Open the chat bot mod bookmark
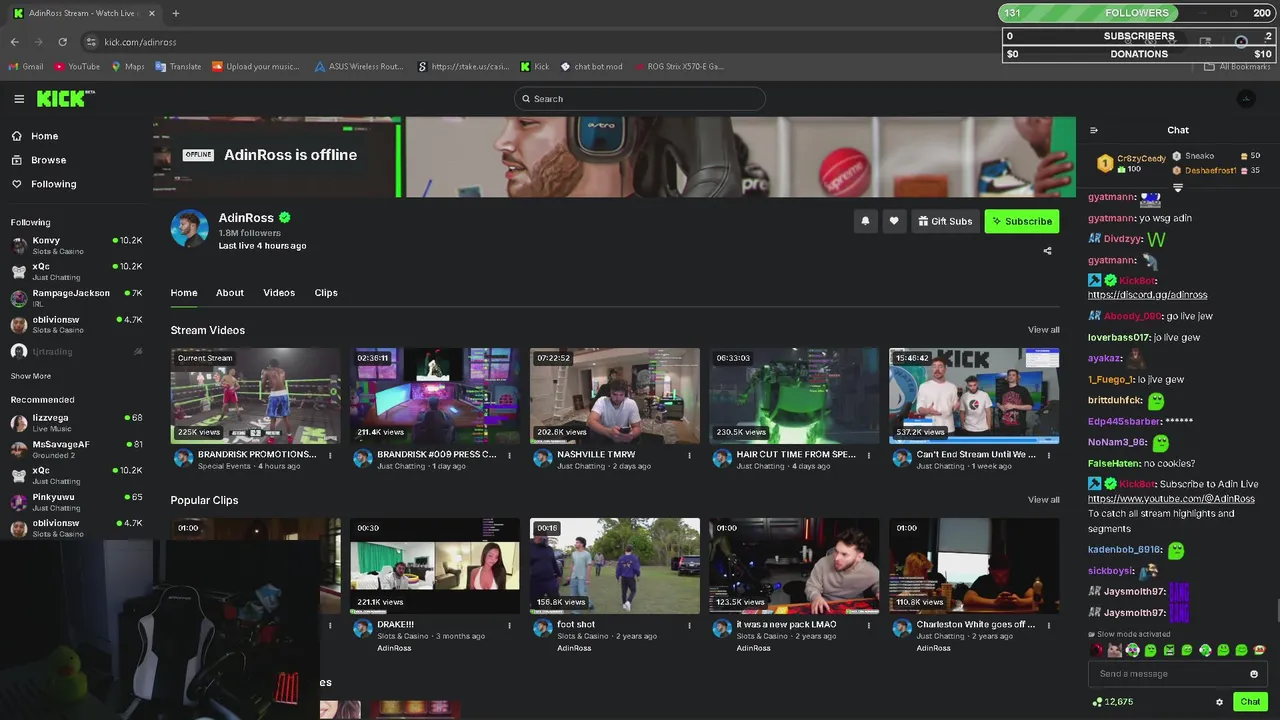1280x720 pixels. click(x=591, y=67)
